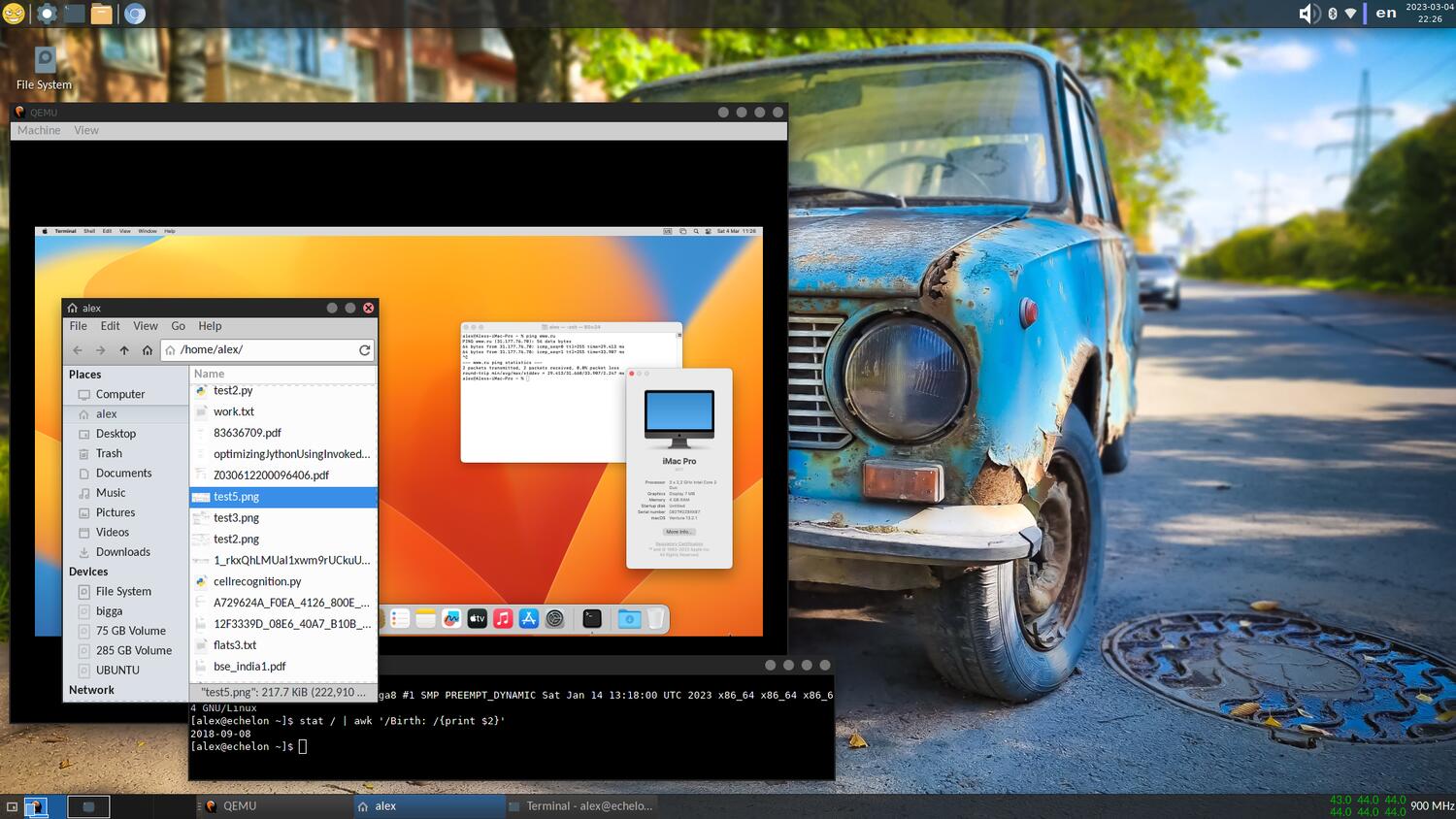This screenshot has height=819, width=1456.
Task: Open Trash in the Places sidebar
Action: pyautogui.click(x=126, y=453)
